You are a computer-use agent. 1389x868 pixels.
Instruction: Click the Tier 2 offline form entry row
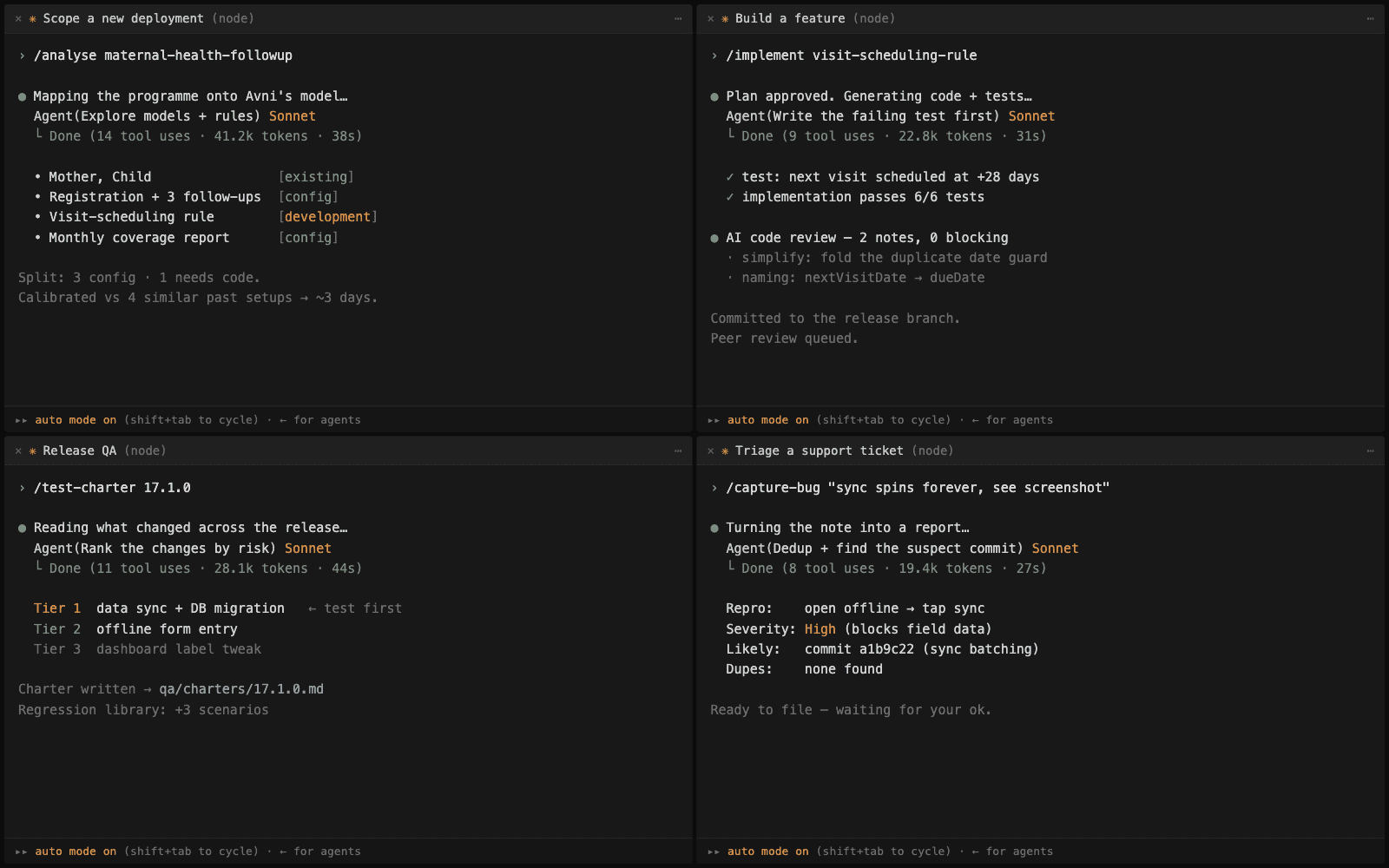tap(135, 629)
